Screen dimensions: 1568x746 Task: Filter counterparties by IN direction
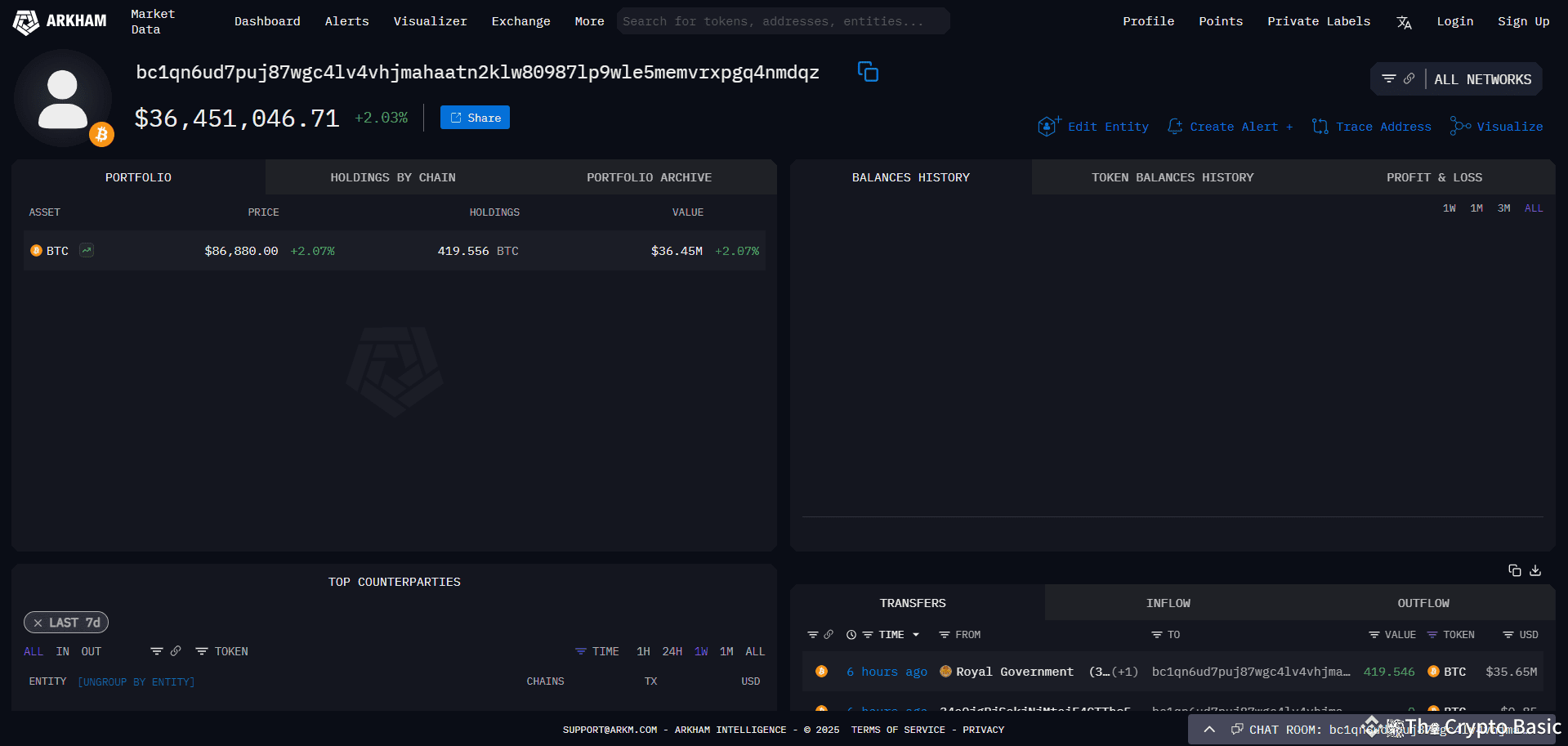tap(63, 651)
